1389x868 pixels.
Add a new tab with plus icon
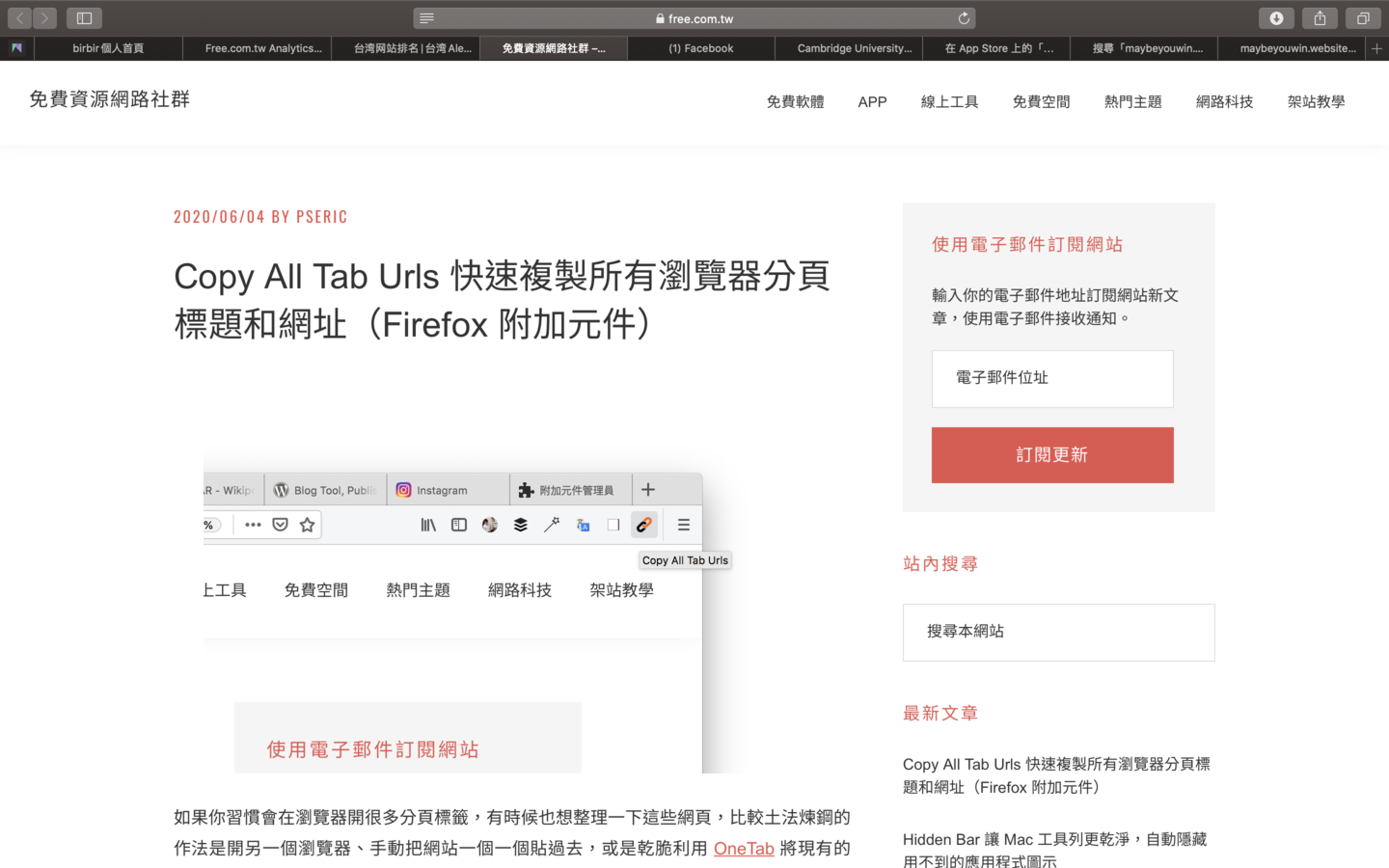(1377, 48)
